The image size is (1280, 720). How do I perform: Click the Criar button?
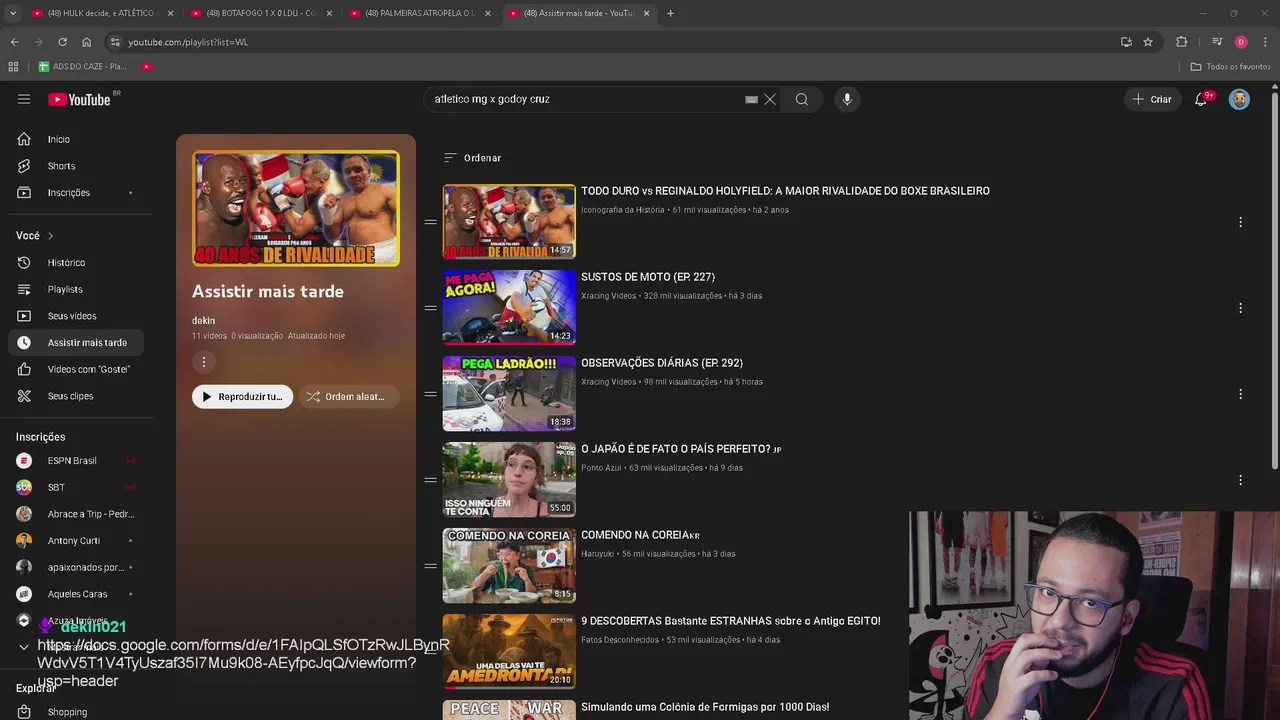click(x=1151, y=99)
